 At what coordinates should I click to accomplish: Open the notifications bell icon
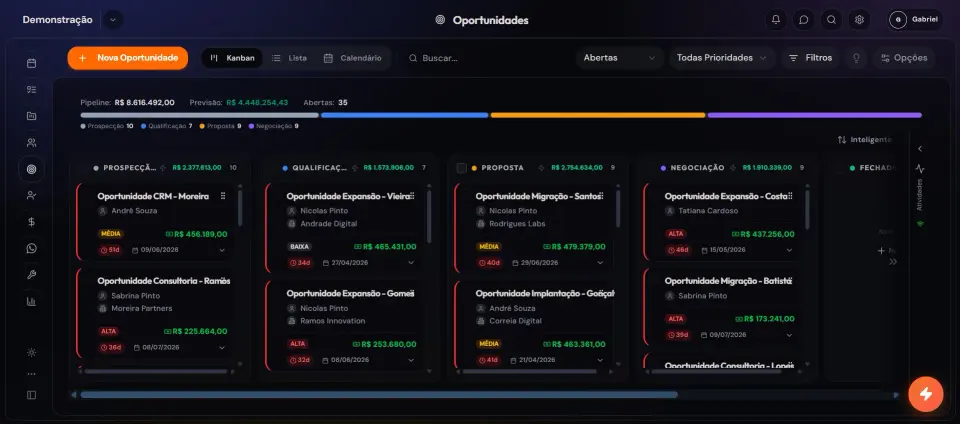(x=776, y=20)
